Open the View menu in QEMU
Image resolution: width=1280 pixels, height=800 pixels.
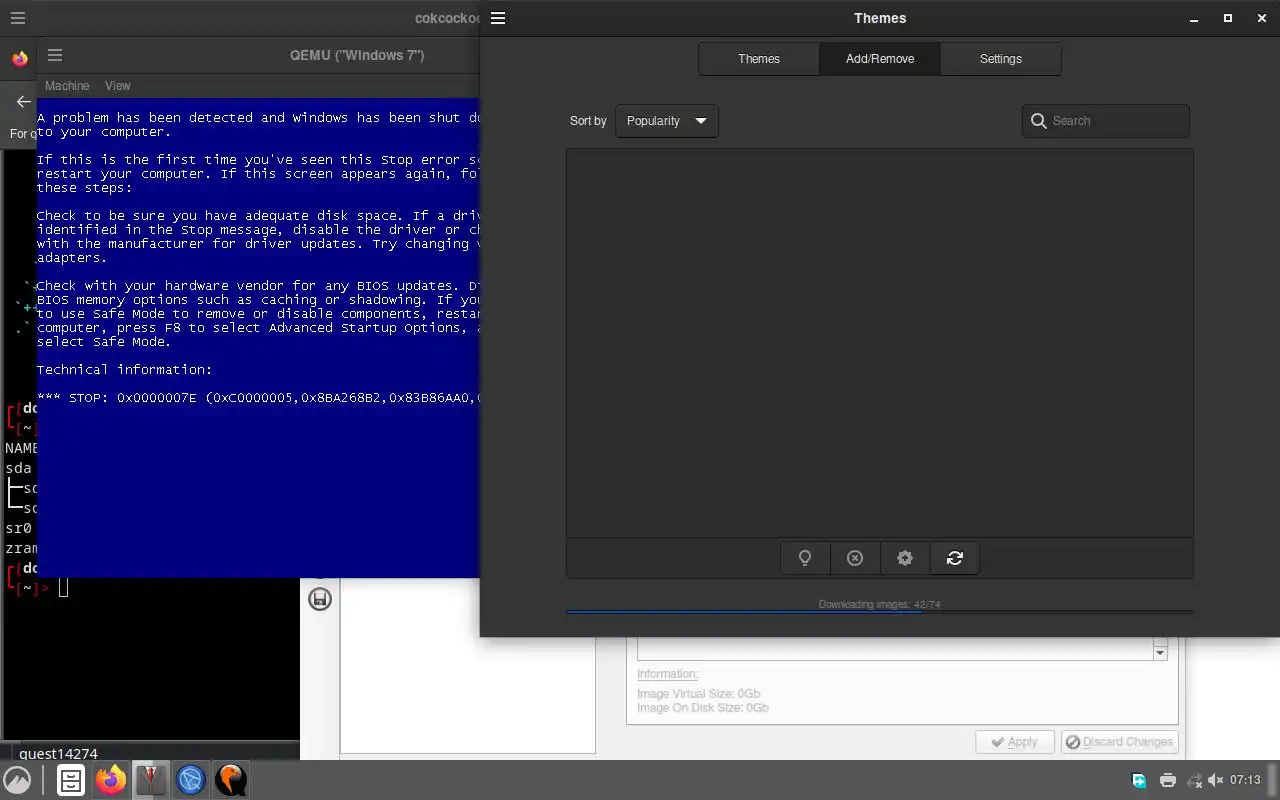point(118,86)
